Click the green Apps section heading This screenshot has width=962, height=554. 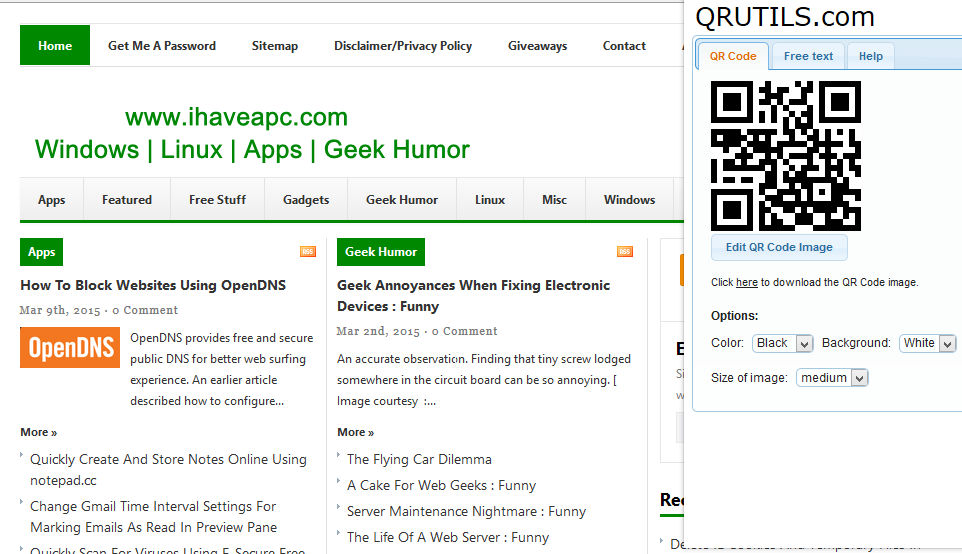pyautogui.click(x=42, y=252)
